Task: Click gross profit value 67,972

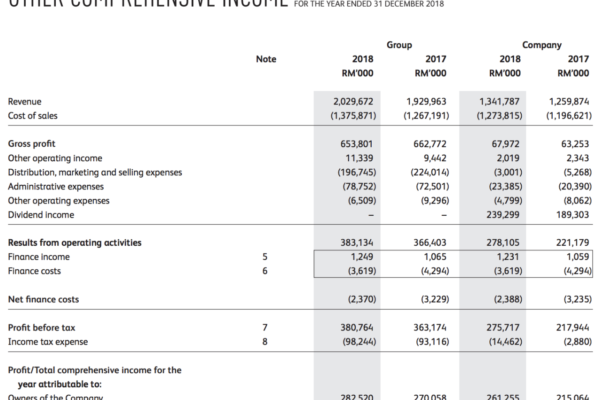Action: pos(505,144)
